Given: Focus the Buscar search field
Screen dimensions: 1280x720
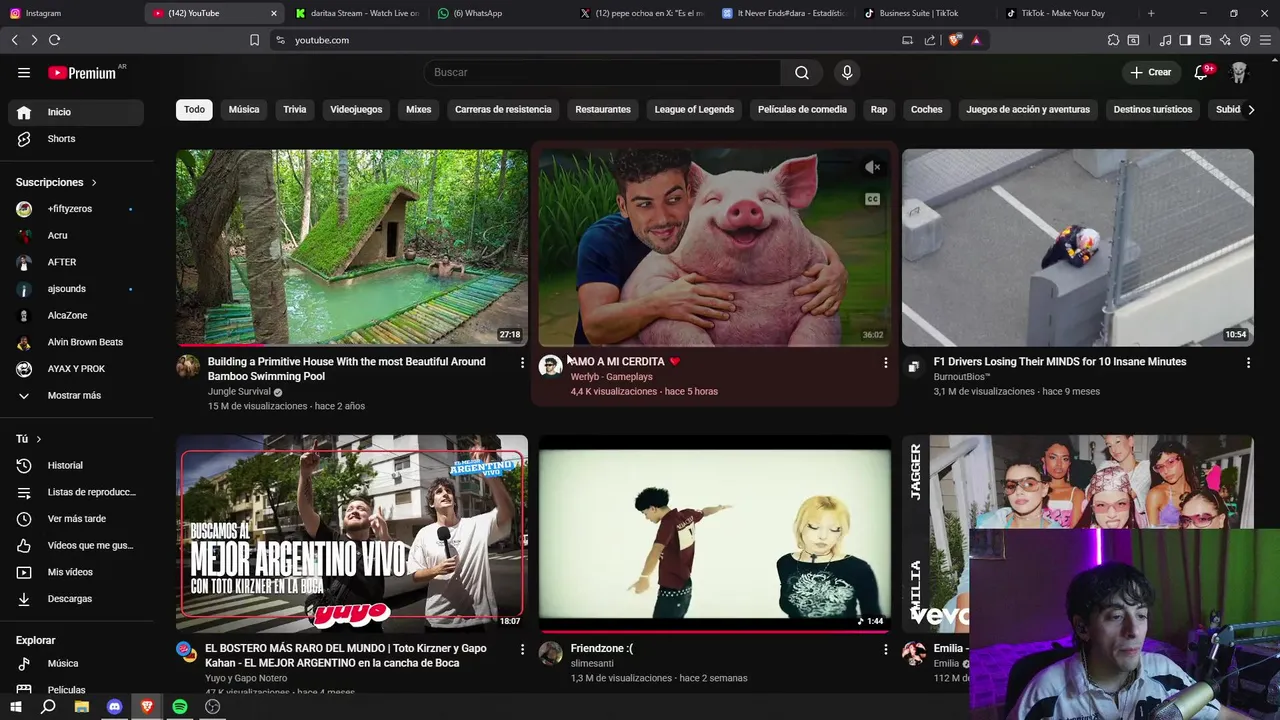Looking at the screenshot, I should (x=603, y=72).
